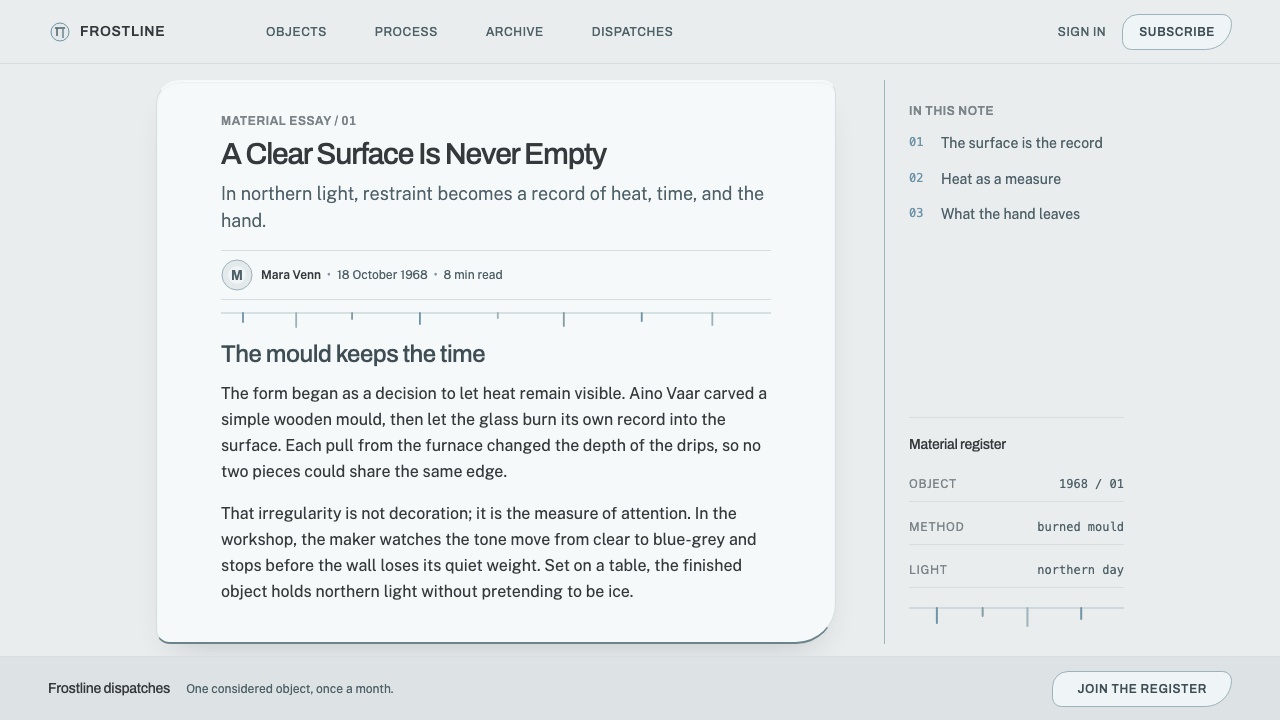Go to the Process section
The height and width of the screenshot is (720, 1280).
[406, 32]
